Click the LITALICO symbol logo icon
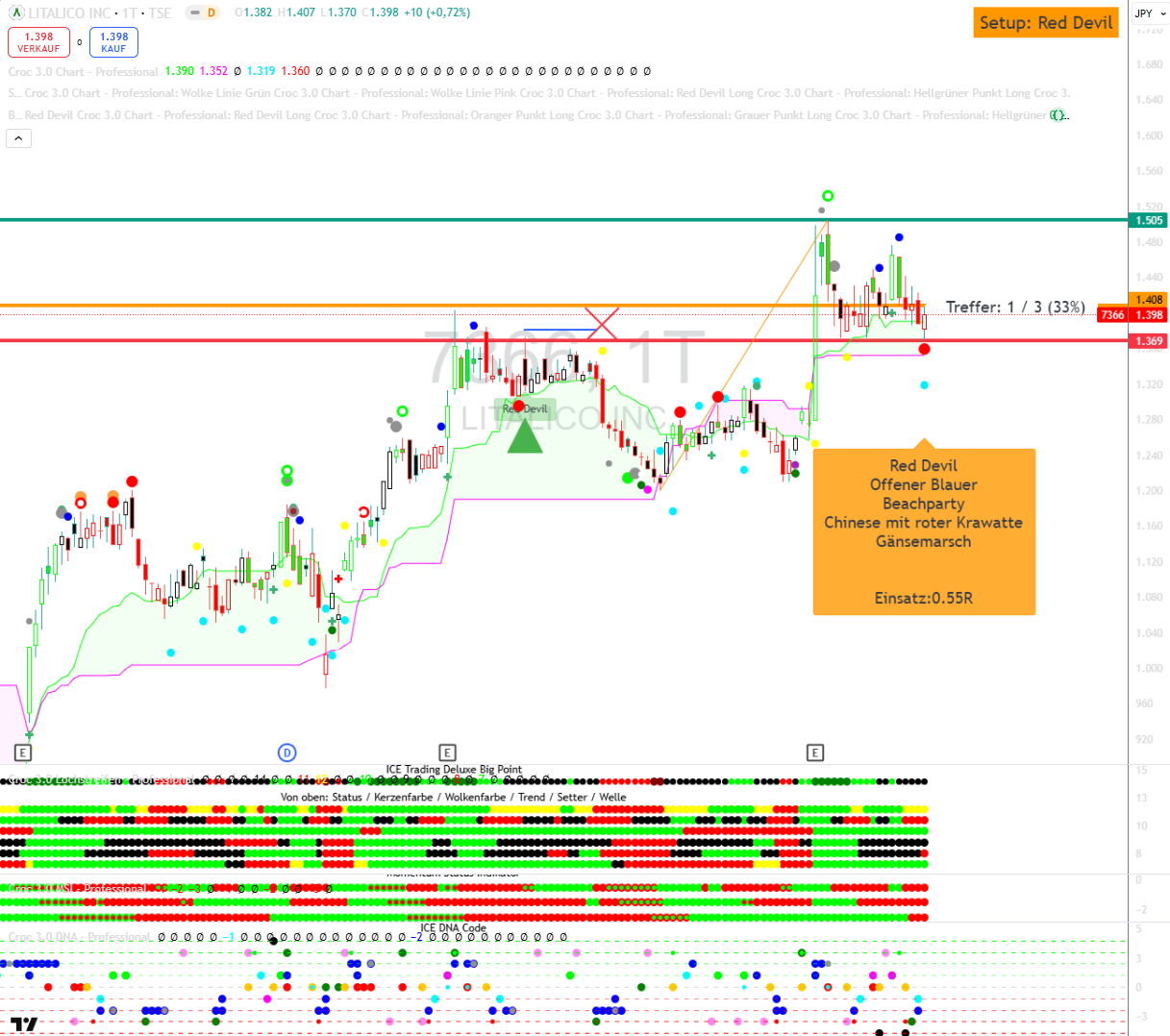1170x1036 pixels. (x=16, y=13)
